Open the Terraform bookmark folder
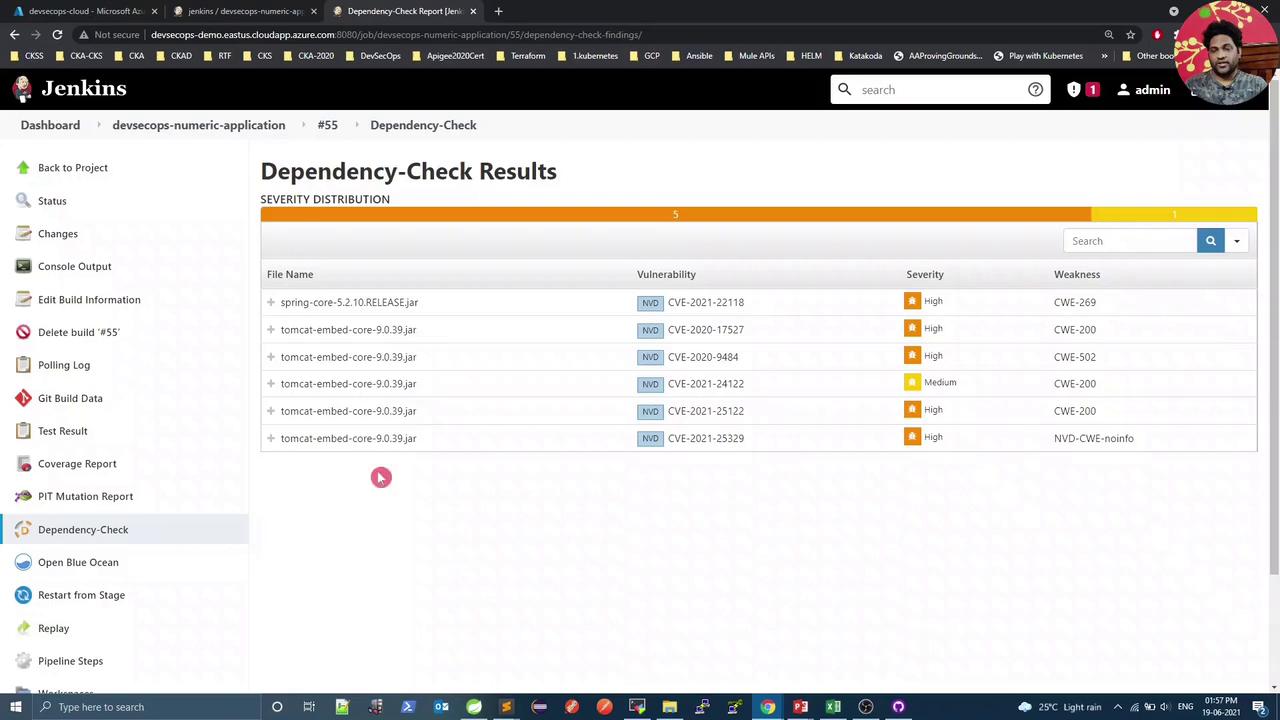Image resolution: width=1280 pixels, height=720 pixels. (x=521, y=56)
